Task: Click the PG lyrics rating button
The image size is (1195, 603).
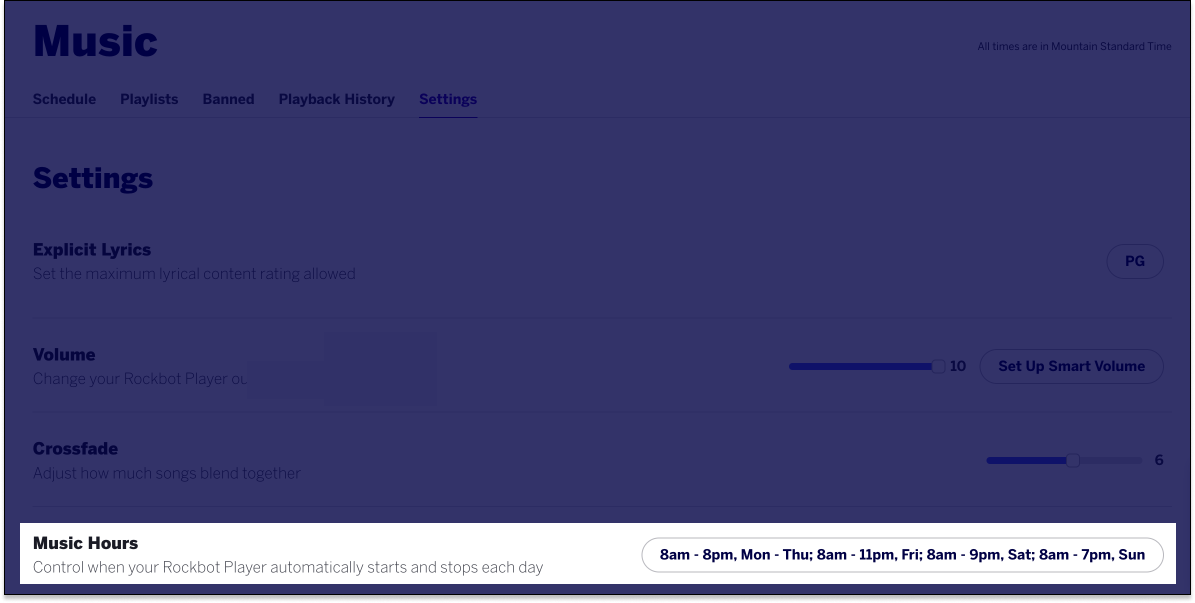Action: (1135, 261)
